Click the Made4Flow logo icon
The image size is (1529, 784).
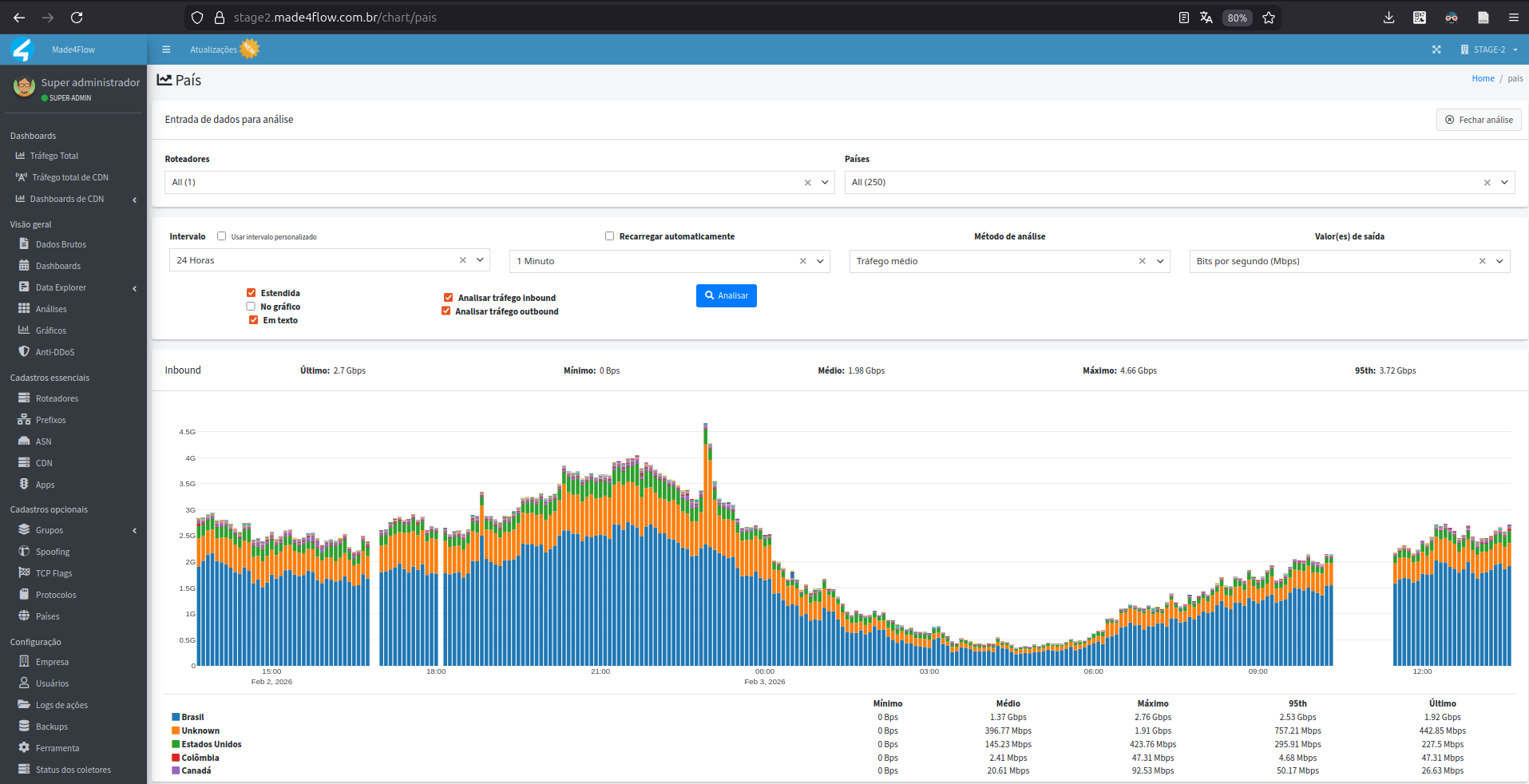click(22, 49)
